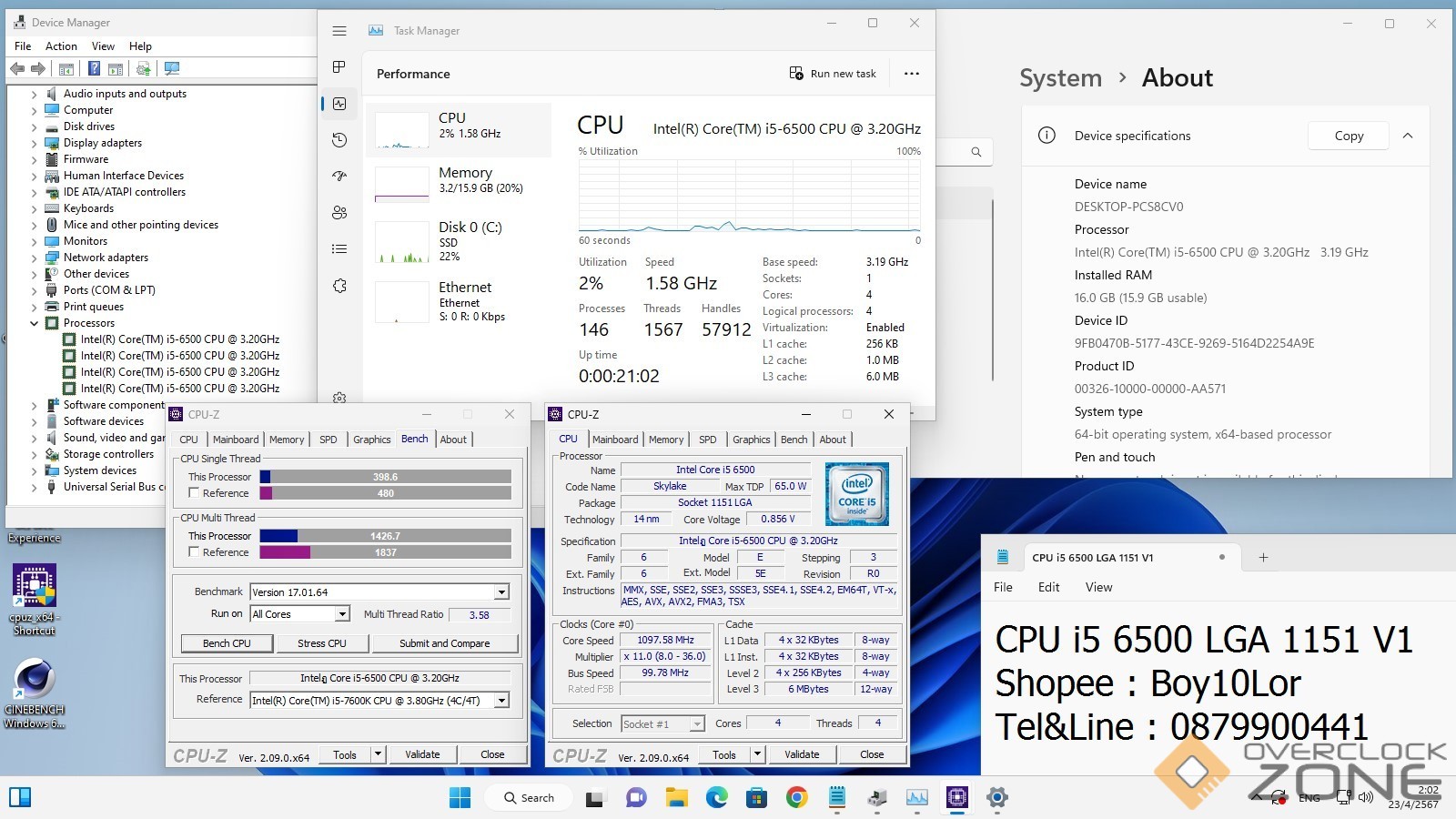This screenshot has height=819, width=1456.
Task: Open the Socket #1 selection dropdown
Action: [x=698, y=724]
